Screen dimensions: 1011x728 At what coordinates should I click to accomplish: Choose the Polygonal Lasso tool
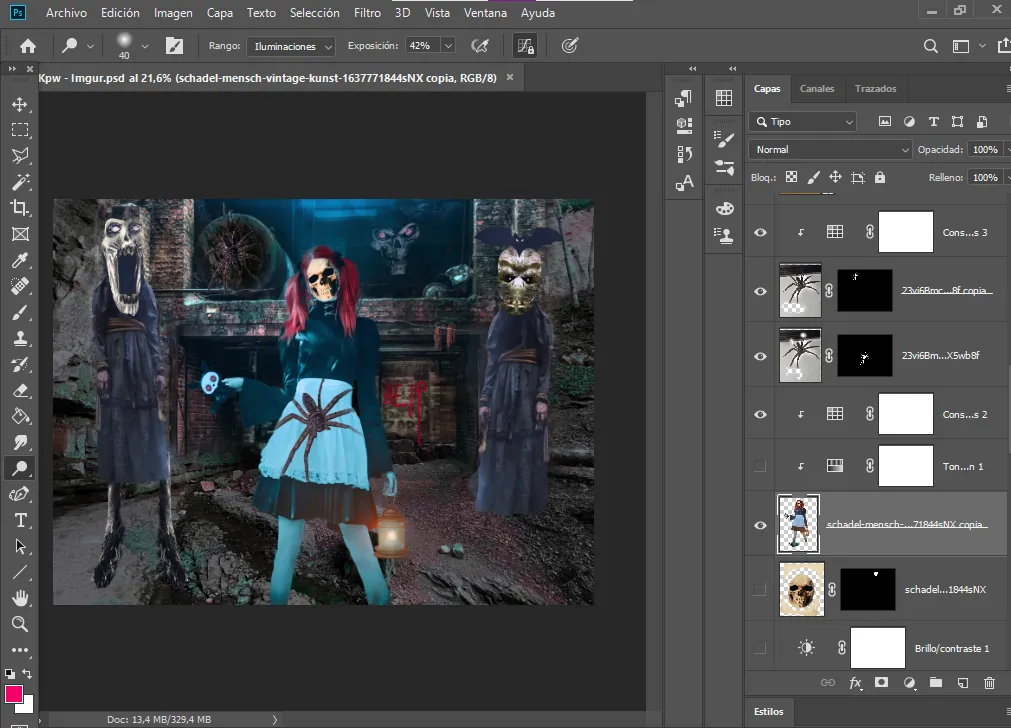click(x=20, y=156)
